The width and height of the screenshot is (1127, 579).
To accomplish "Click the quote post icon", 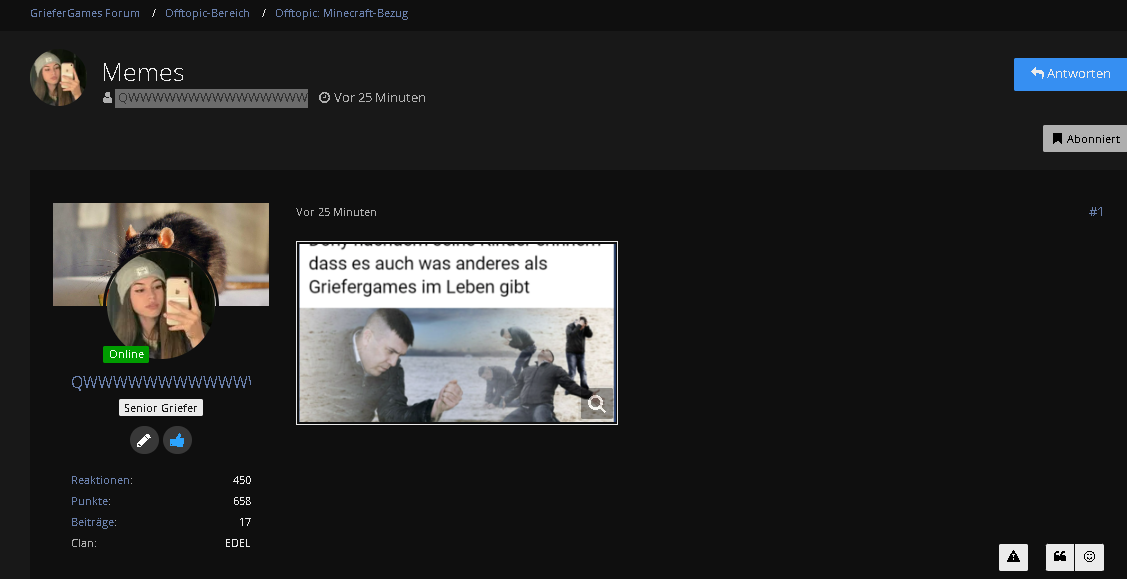I will pyautogui.click(x=1060, y=557).
